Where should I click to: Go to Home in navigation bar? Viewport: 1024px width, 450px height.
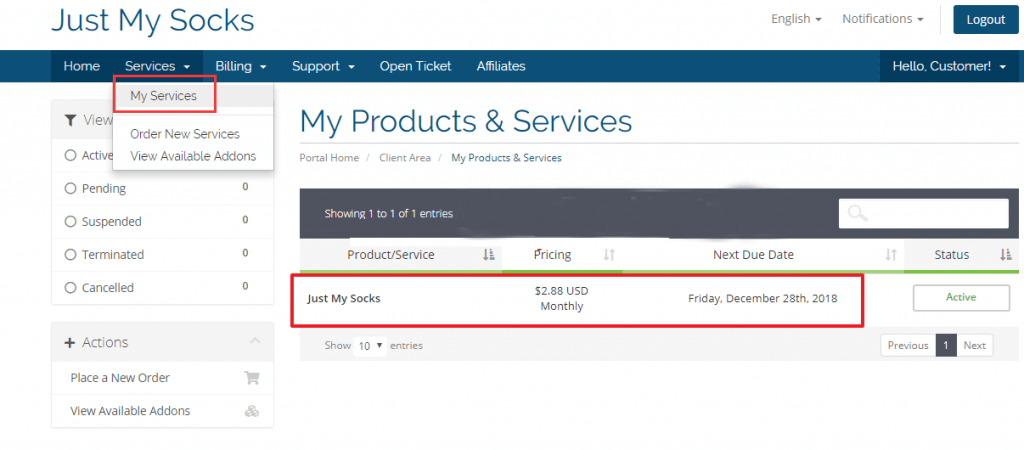(x=82, y=66)
